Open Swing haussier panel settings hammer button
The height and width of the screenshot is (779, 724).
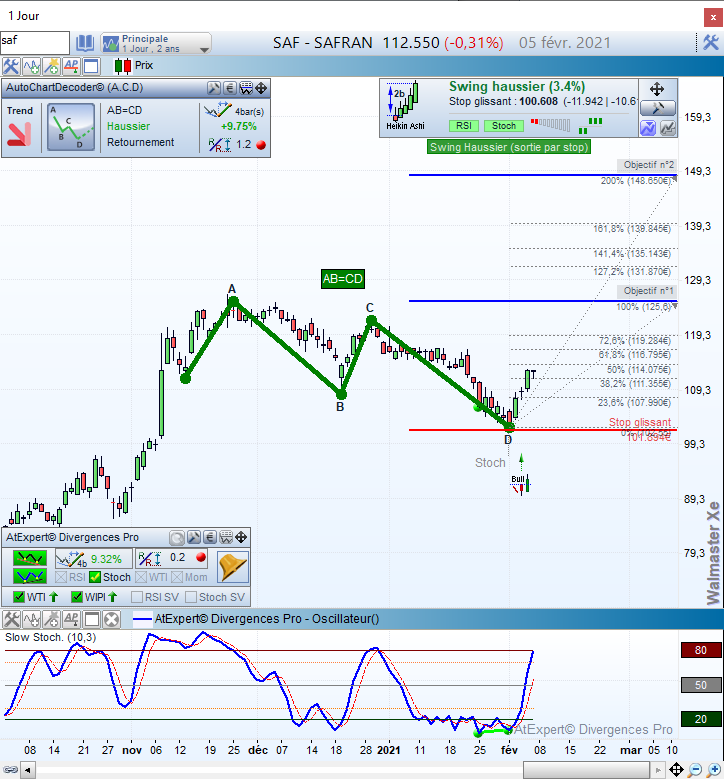(658, 108)
